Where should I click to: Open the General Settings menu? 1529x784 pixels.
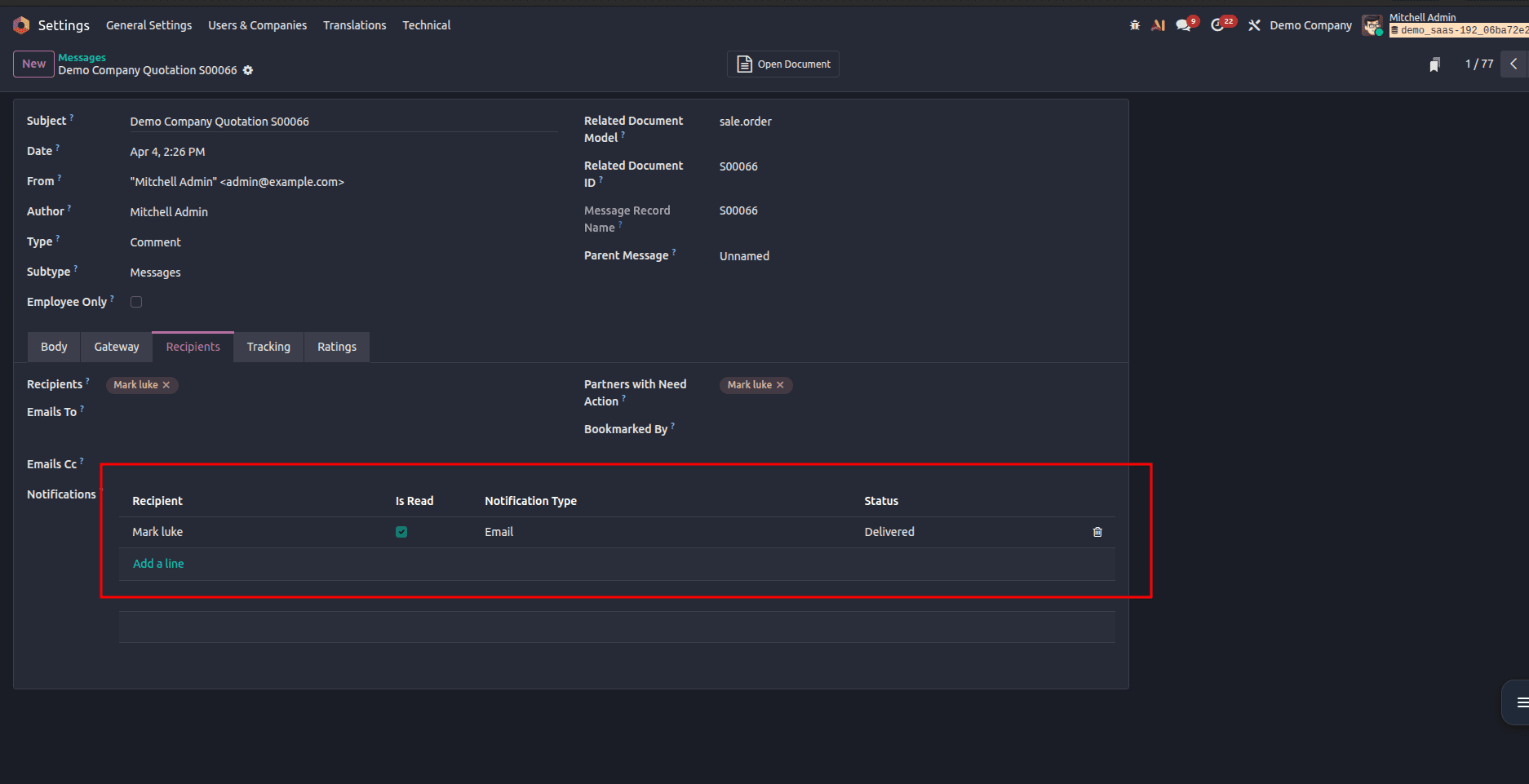pyautogui.click(x=149, y=25)
